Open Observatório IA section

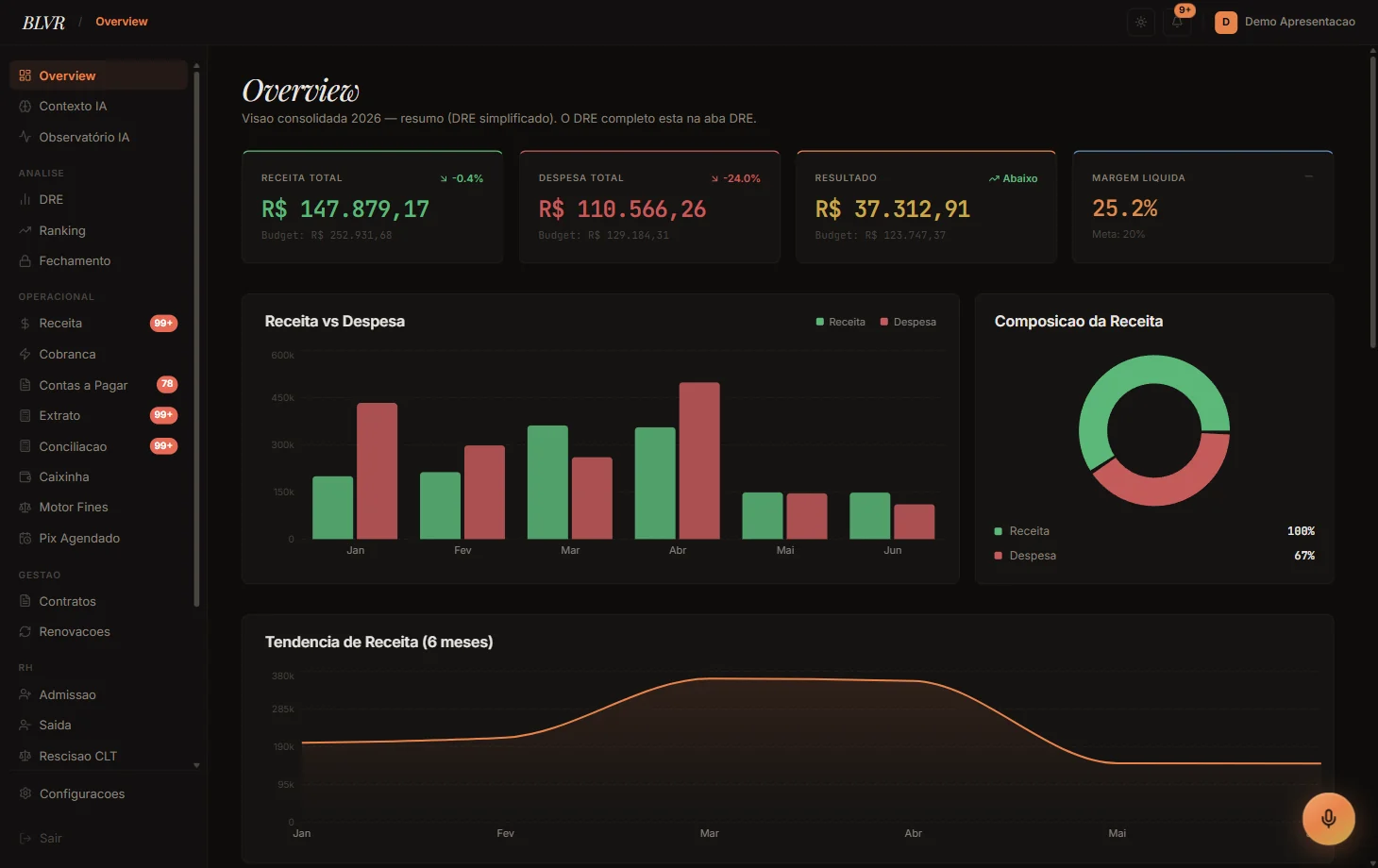pos(98,137)
